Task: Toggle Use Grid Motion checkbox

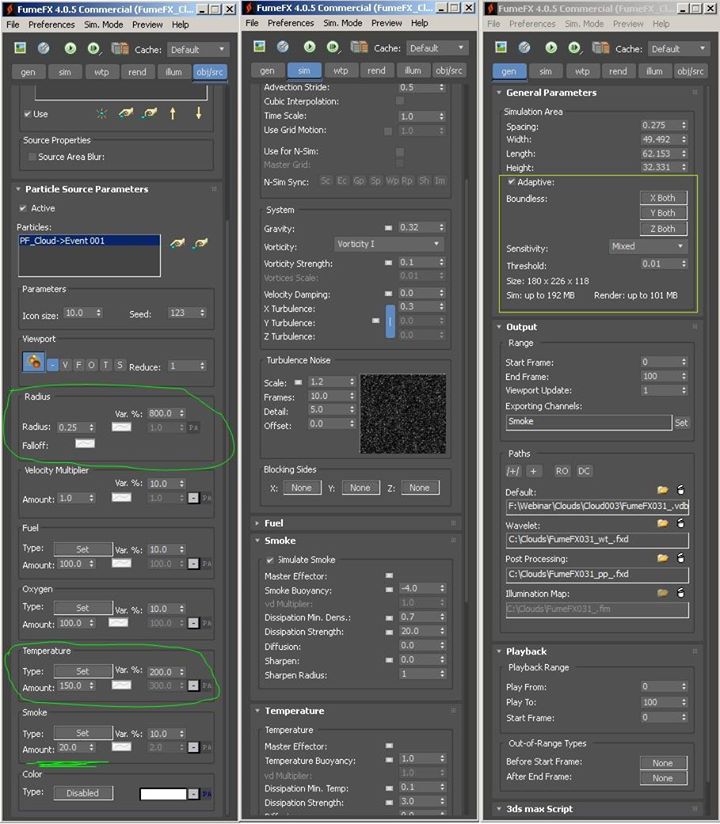Action: tap(388, 131)
